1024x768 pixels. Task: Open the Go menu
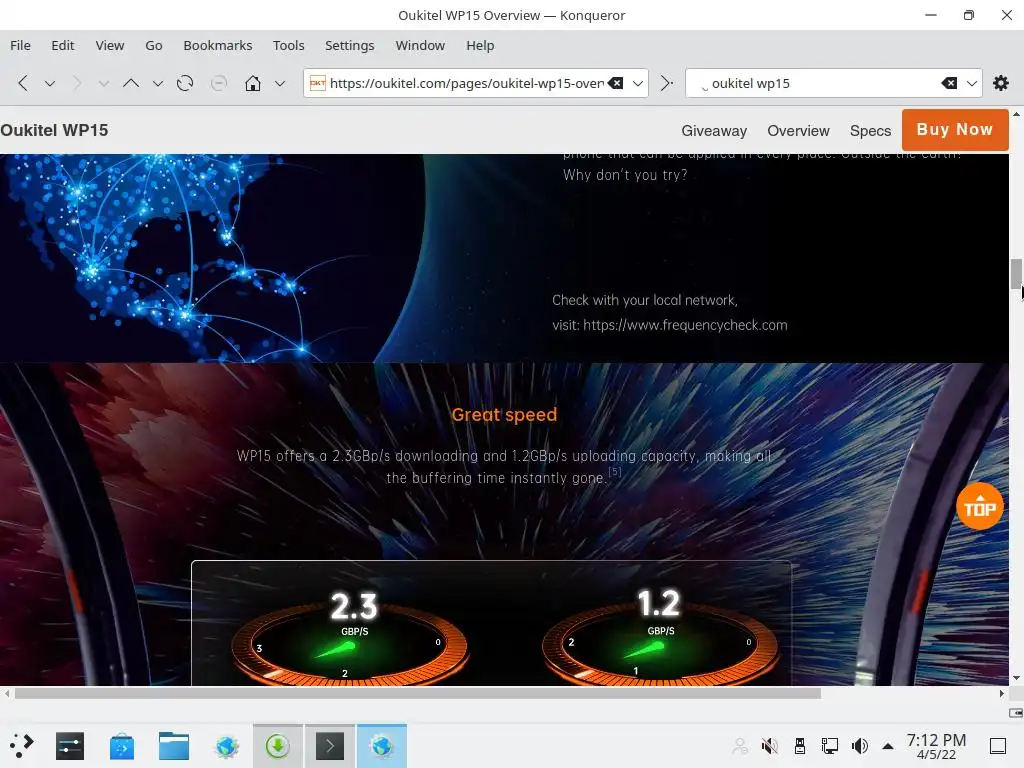(x=153, y=46)
